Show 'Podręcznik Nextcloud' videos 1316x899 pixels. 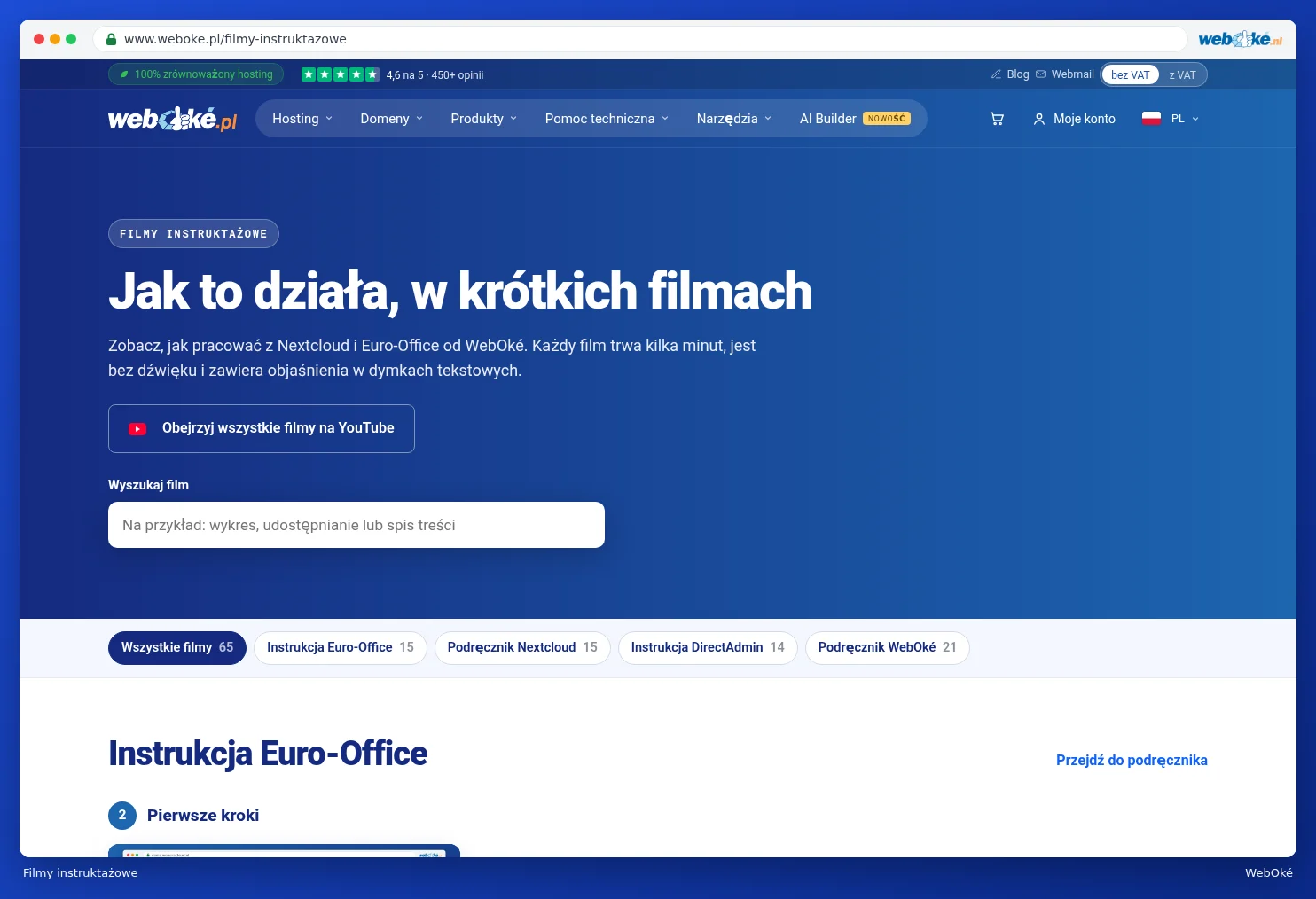click(522, 648)
